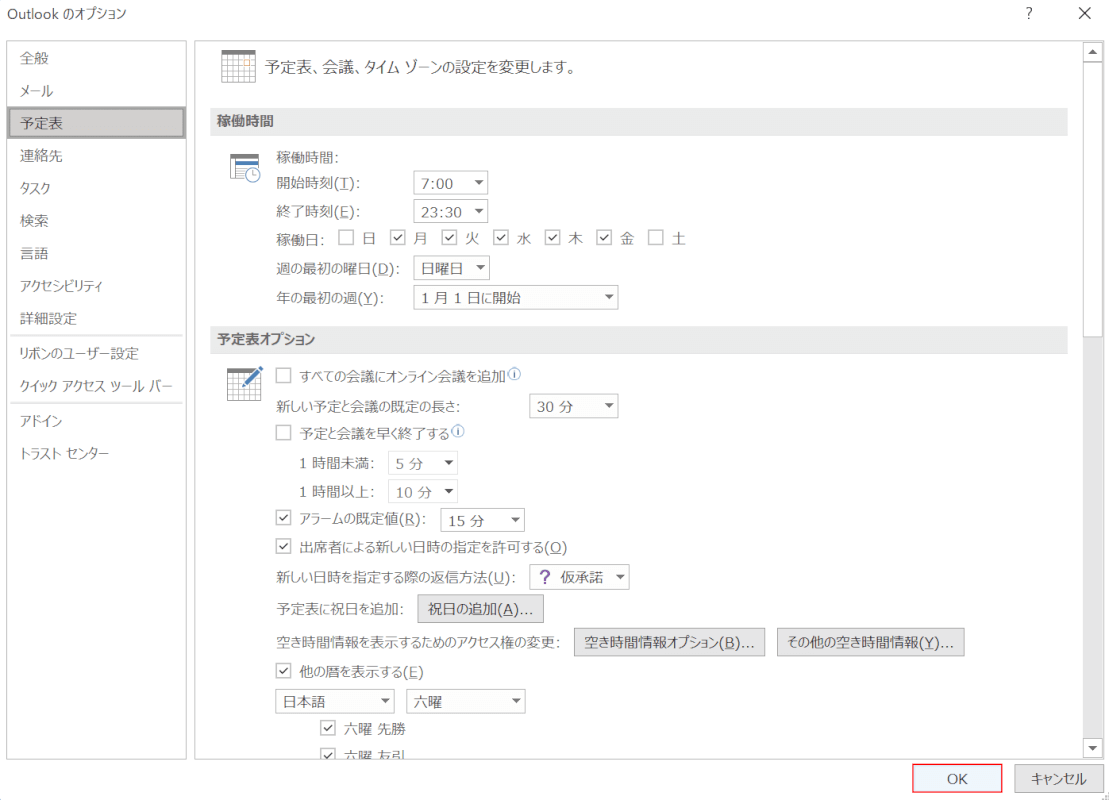Uncheck the 木 (Thursday) workday checkbox
The image size is (1109, 800).
(x=552, y=238)
